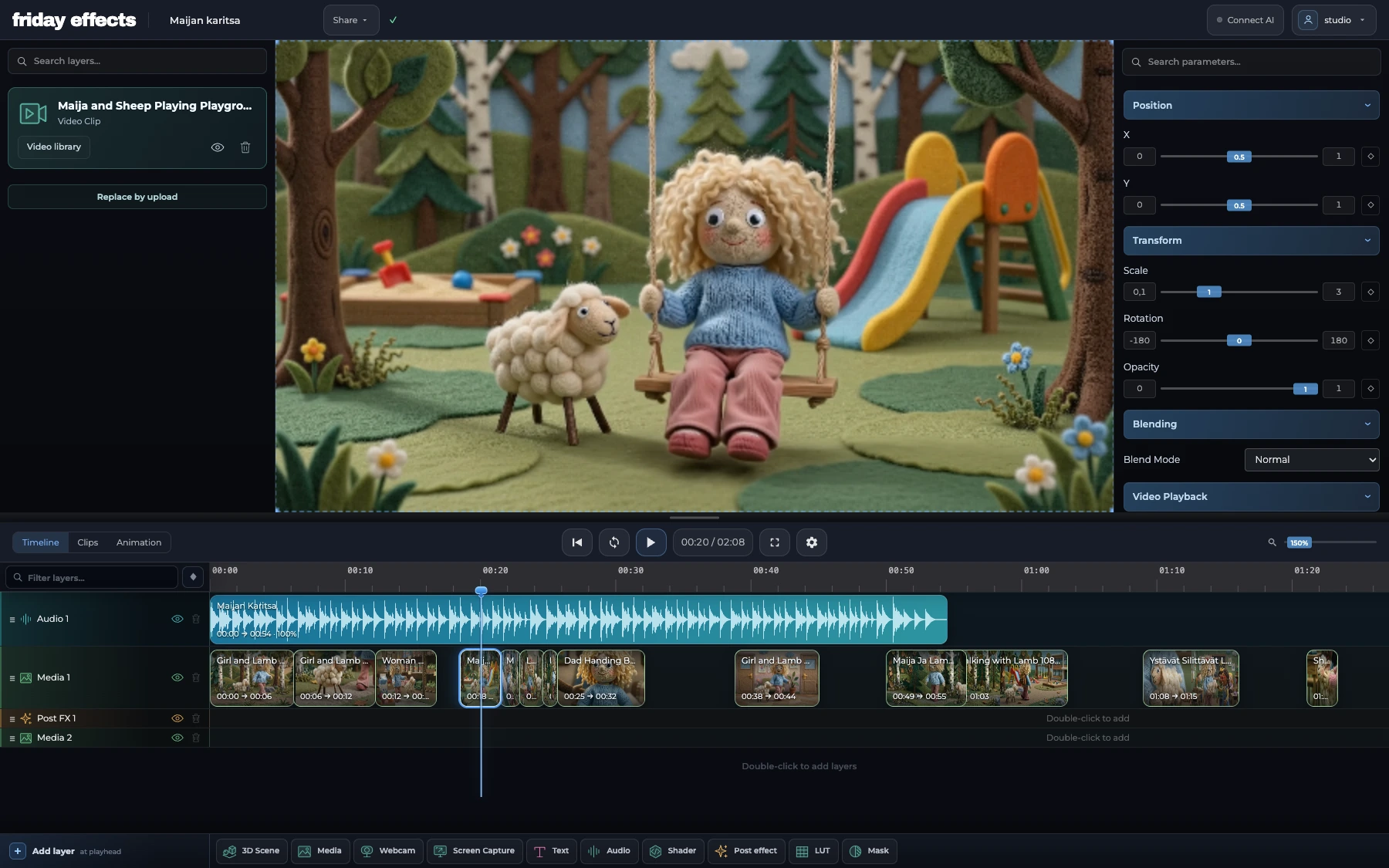This screenshot has height=868, width=1389.
Task: Click Replace by upload button
Action: (x=137, y=197)
